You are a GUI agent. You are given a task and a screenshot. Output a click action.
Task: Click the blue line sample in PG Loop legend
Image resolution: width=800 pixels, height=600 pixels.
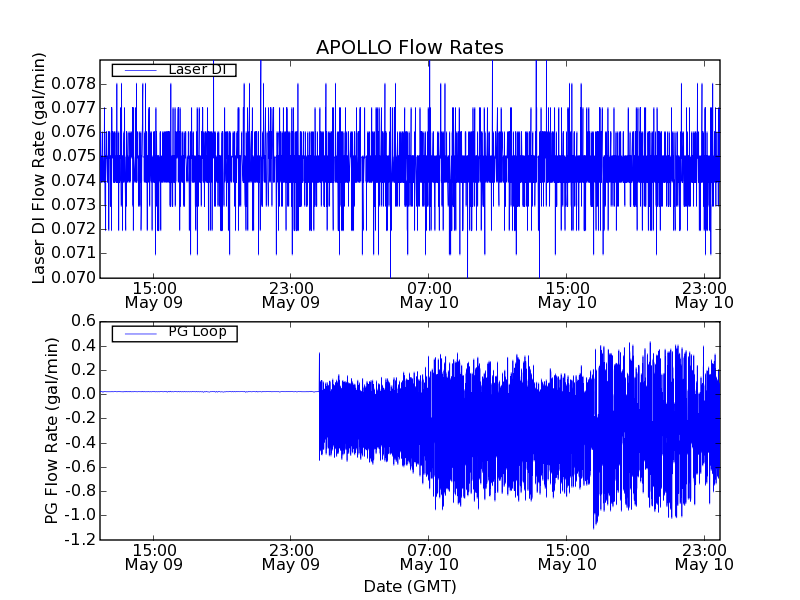click(x=139, y=333)
